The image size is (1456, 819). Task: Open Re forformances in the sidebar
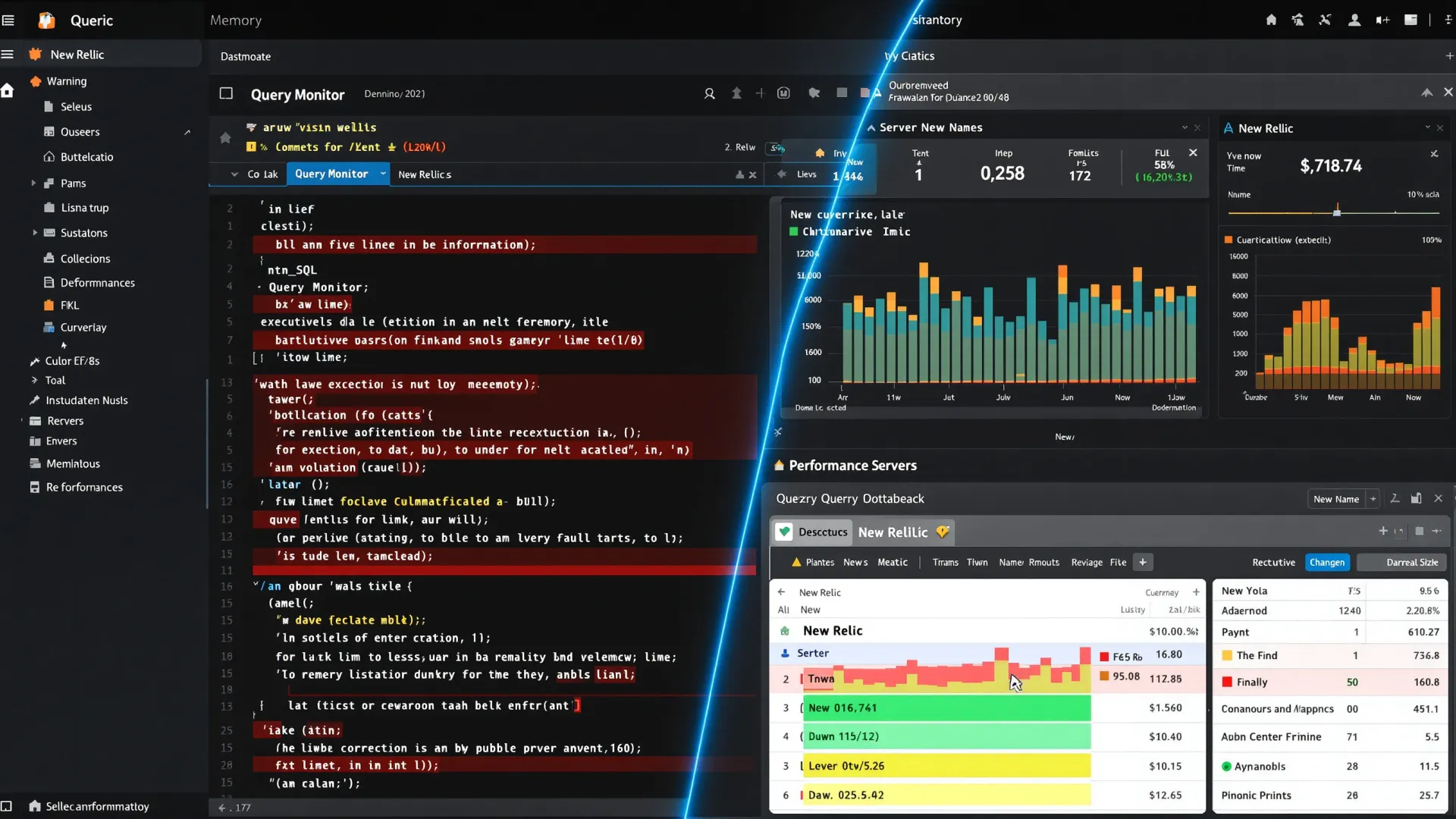click(x=84, y=488)
